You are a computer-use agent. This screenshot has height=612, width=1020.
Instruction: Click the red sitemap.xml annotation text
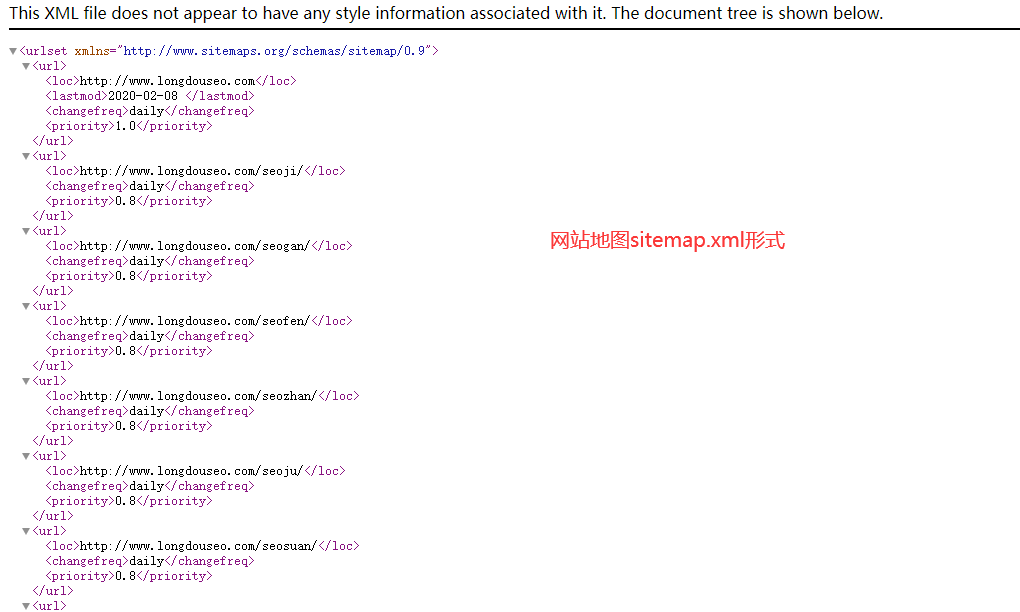[667, 241]
